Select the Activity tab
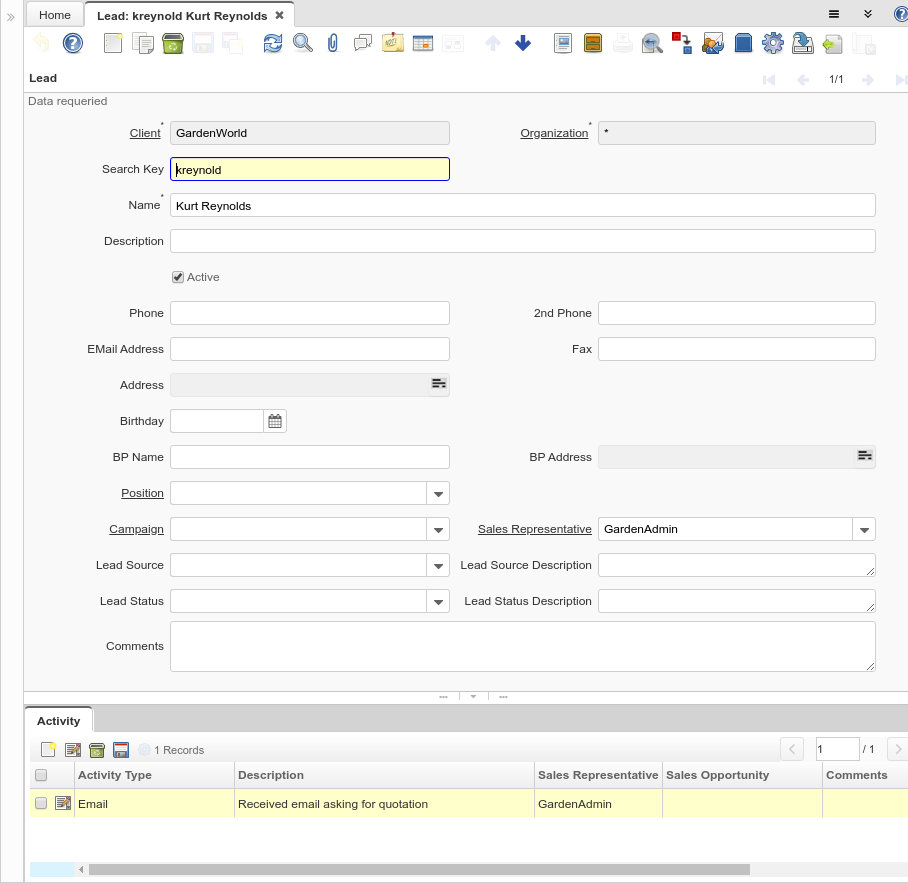The image size is (908, 883). (58, 721)
